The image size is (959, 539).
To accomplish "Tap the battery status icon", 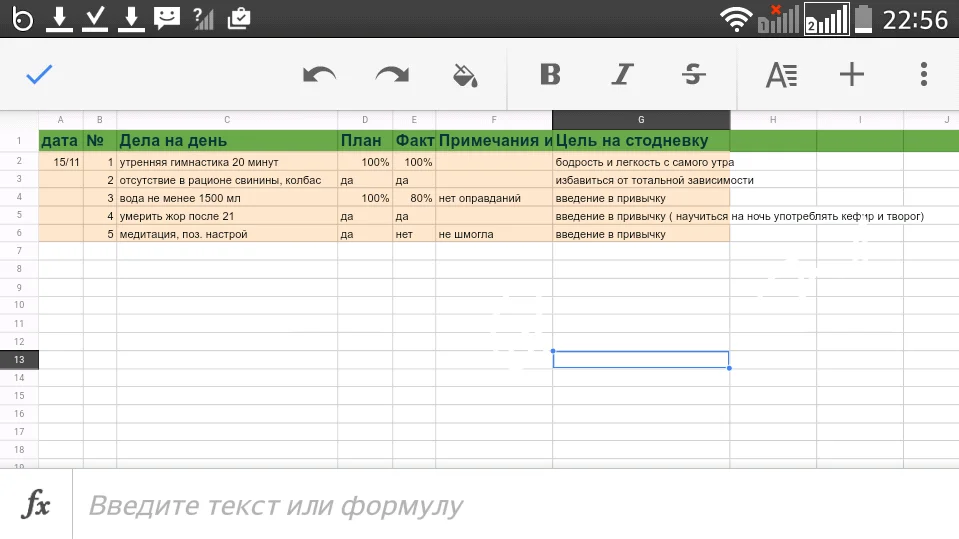I will pyautogui.click(x=863, y=18).
